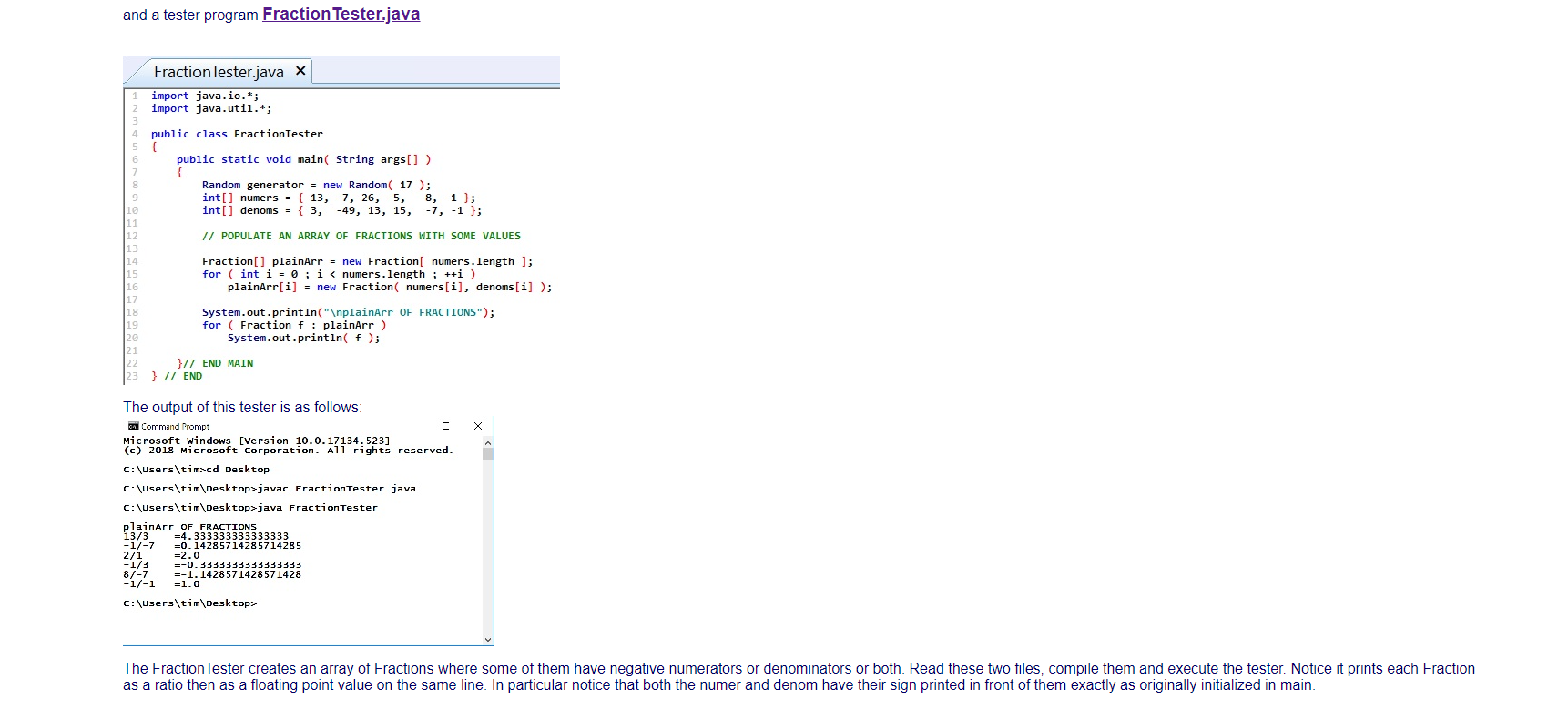Screen dimensions: 1568x709
Task: Click the 'The output of this tester' text
Action: coord(242,408)
